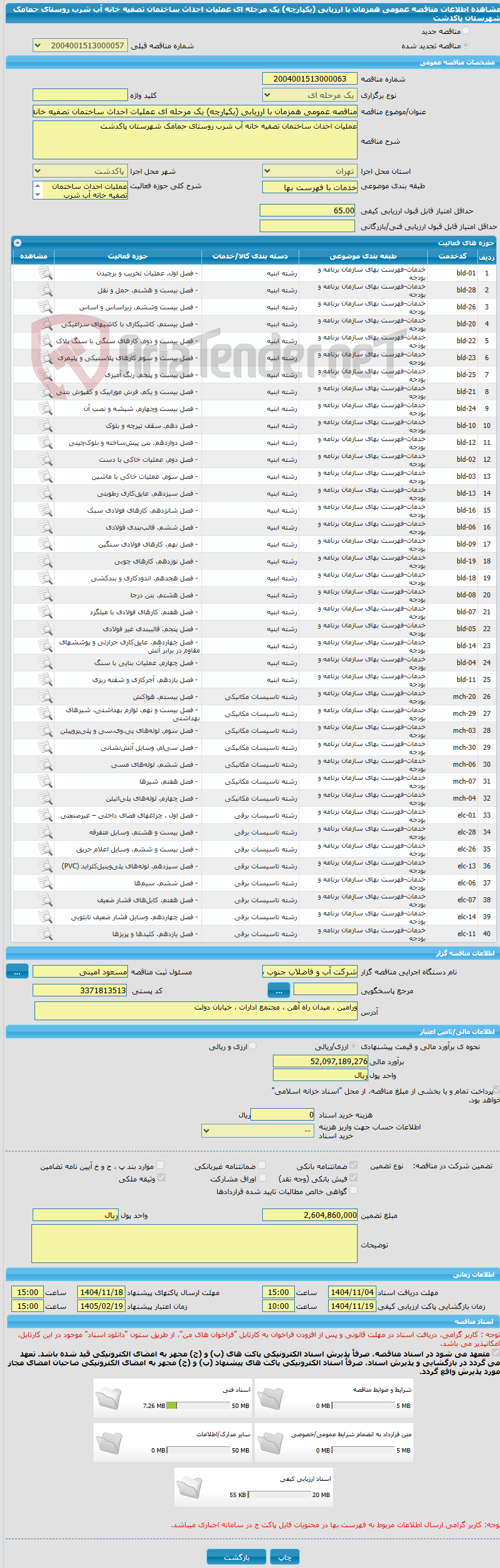This screenshot has height=1568, width=500.
Task: Click the شرایط و ضوابط مناقصه progress bar
Action: [x=364, y=1406]
